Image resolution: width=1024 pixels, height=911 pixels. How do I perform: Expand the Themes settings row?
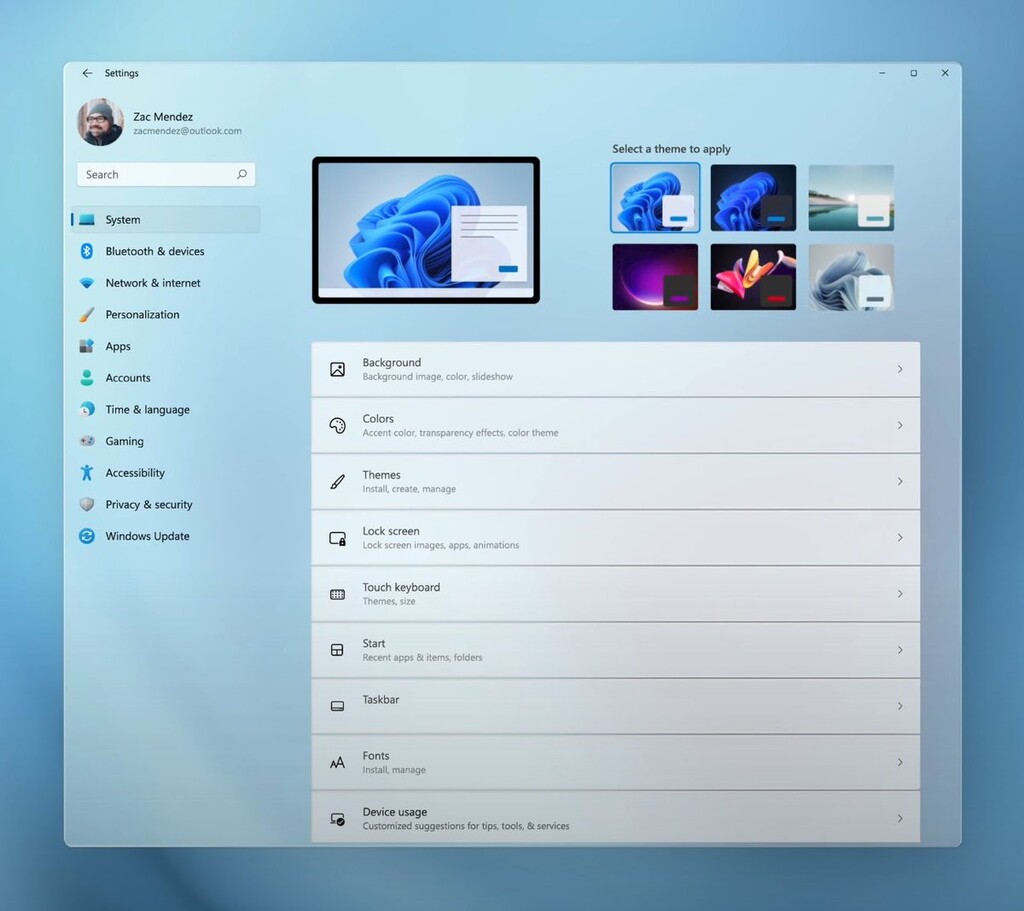click(x=615, y=481)
